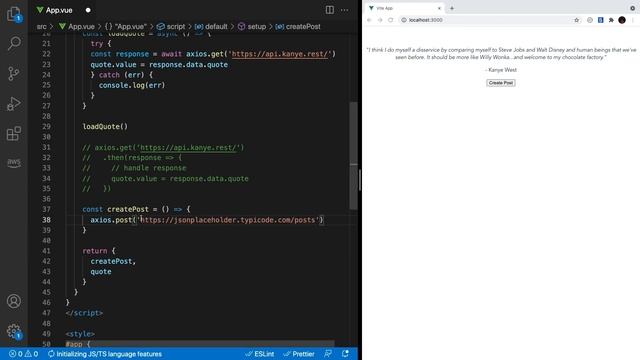Click createPost in the return block
This screenshot has height=360, width=640.
[x=111, y=261]
